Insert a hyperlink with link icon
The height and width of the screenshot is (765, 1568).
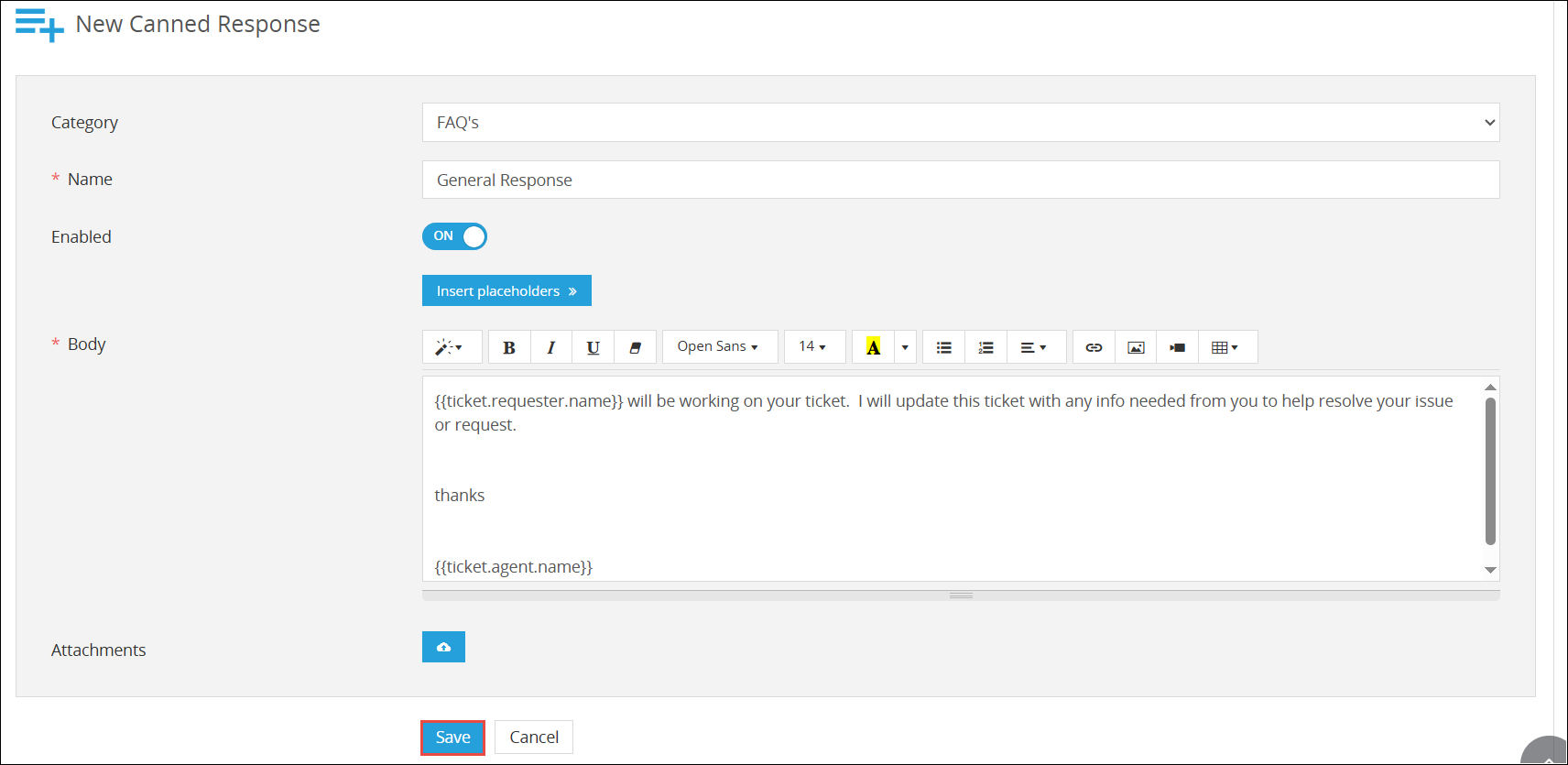click(1094, 347)
